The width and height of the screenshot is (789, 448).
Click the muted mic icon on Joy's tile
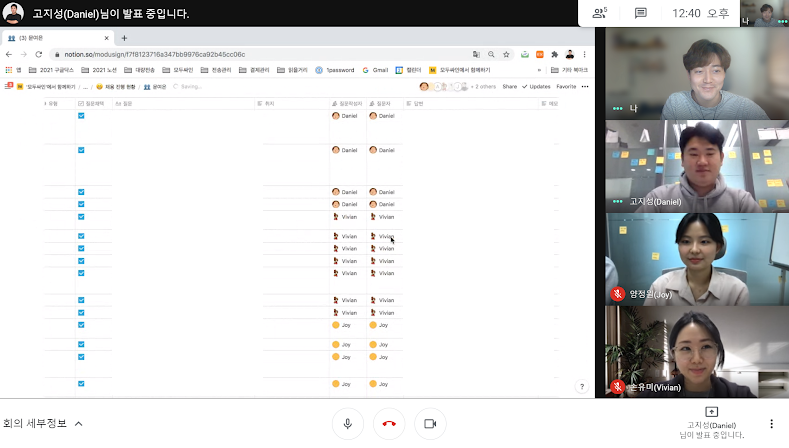tap(617, 294)
